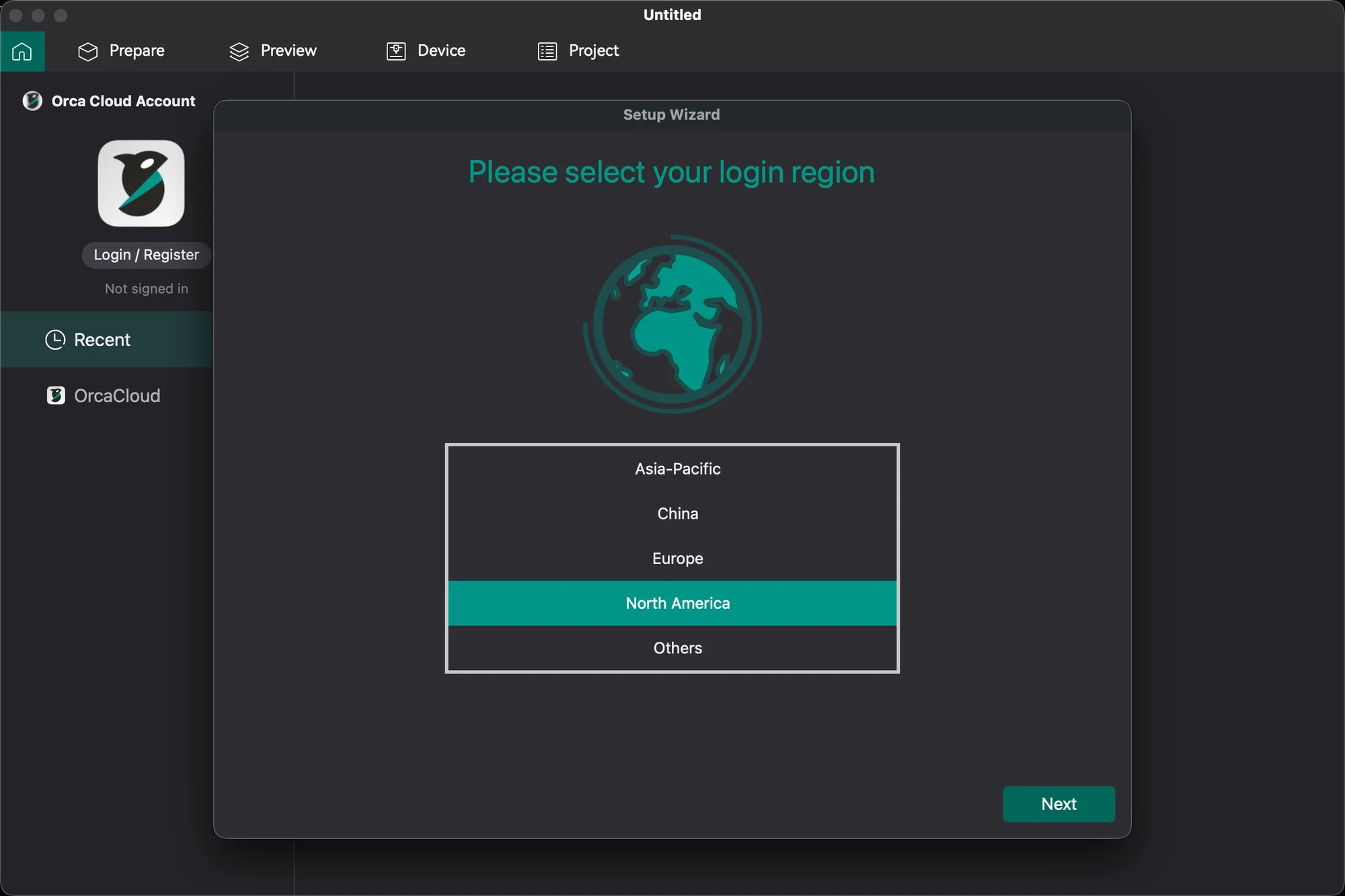Click the Preview layers icon
The image size is (1345, 896).
(239, 52)
